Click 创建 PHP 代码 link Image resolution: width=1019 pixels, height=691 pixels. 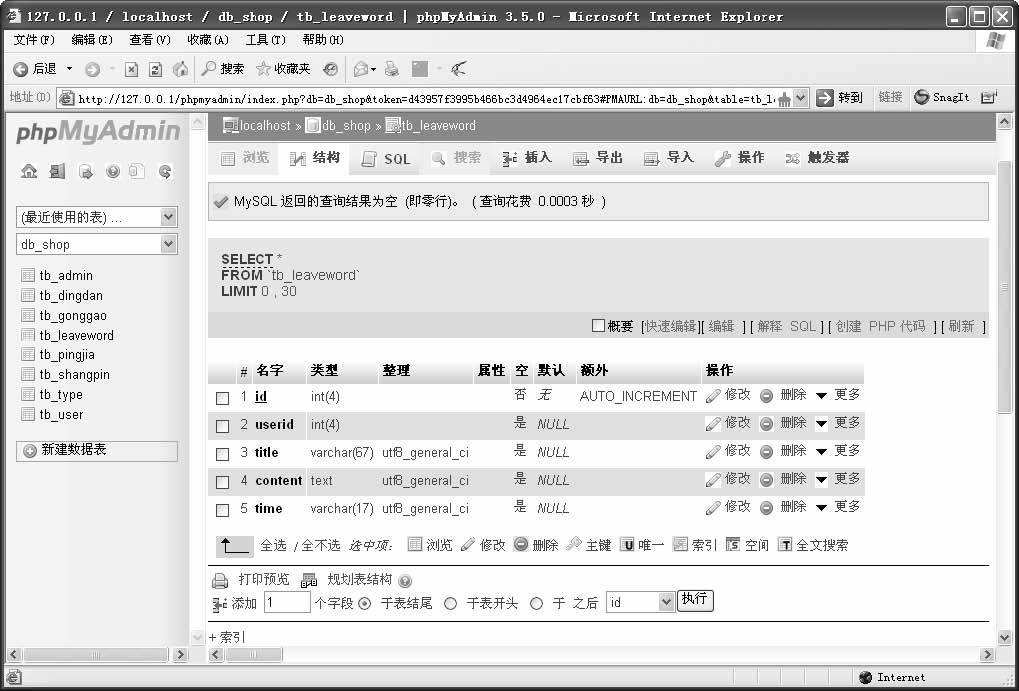tap(880, 326)
